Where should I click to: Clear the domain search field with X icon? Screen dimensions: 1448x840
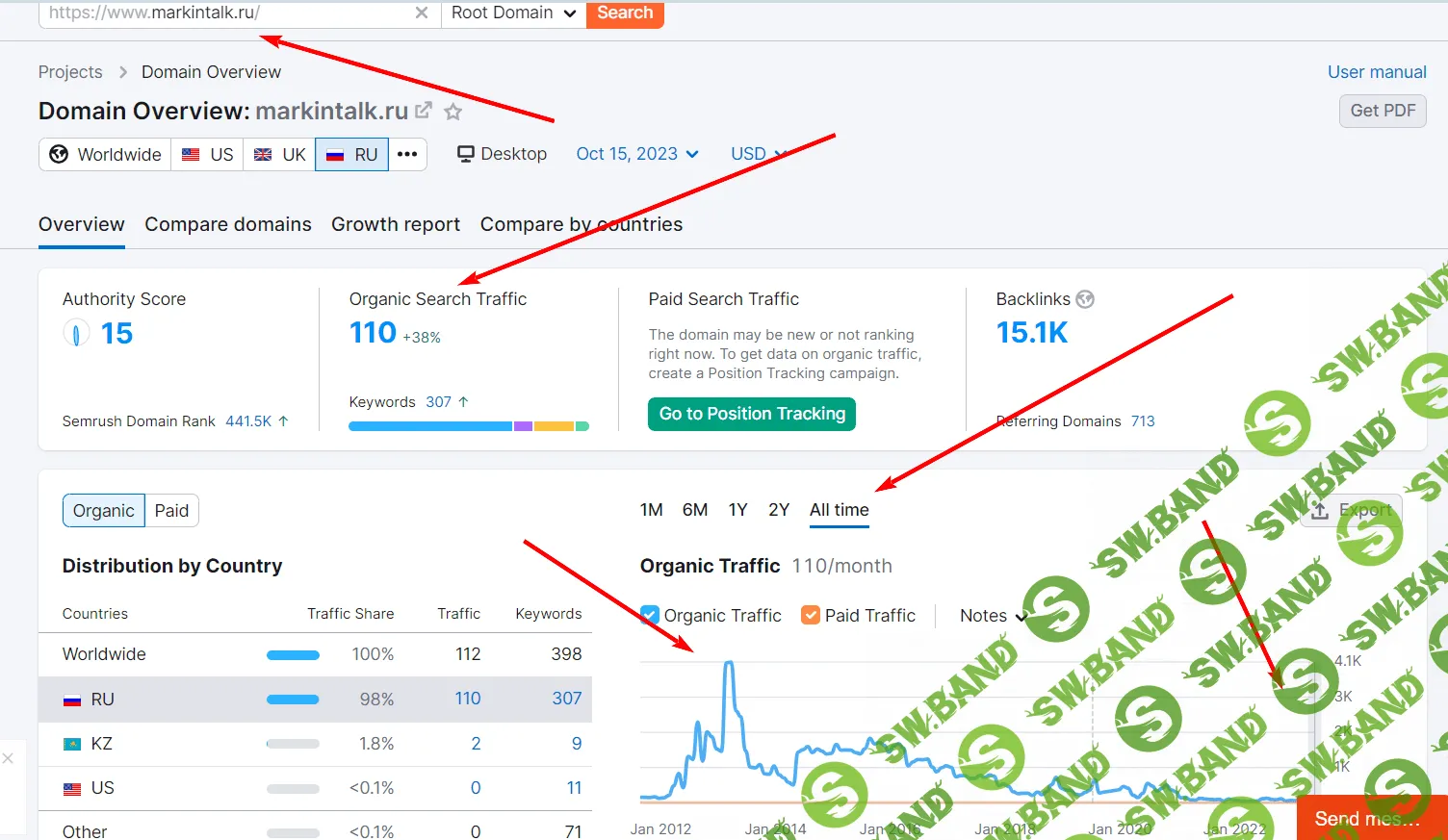click(422, 13)
